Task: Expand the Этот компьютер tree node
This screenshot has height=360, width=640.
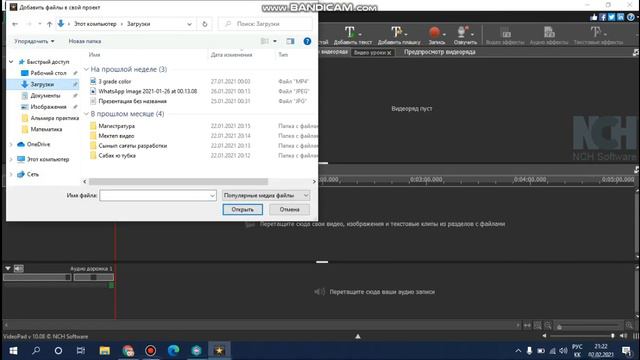Action: 11,159
